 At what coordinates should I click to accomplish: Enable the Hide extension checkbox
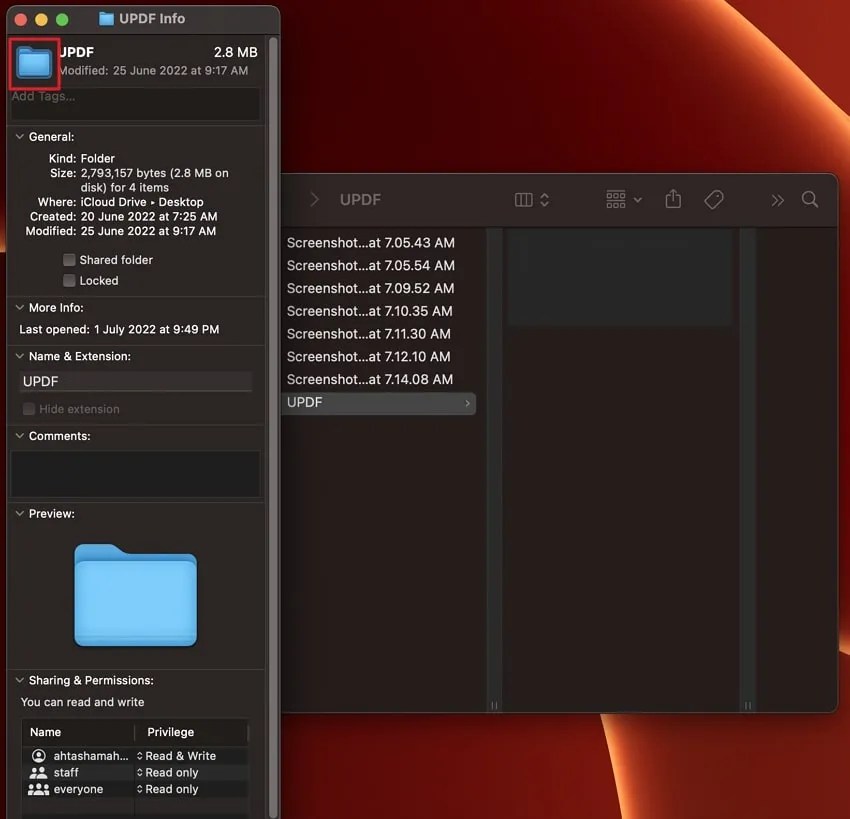(x=28, y=408)
